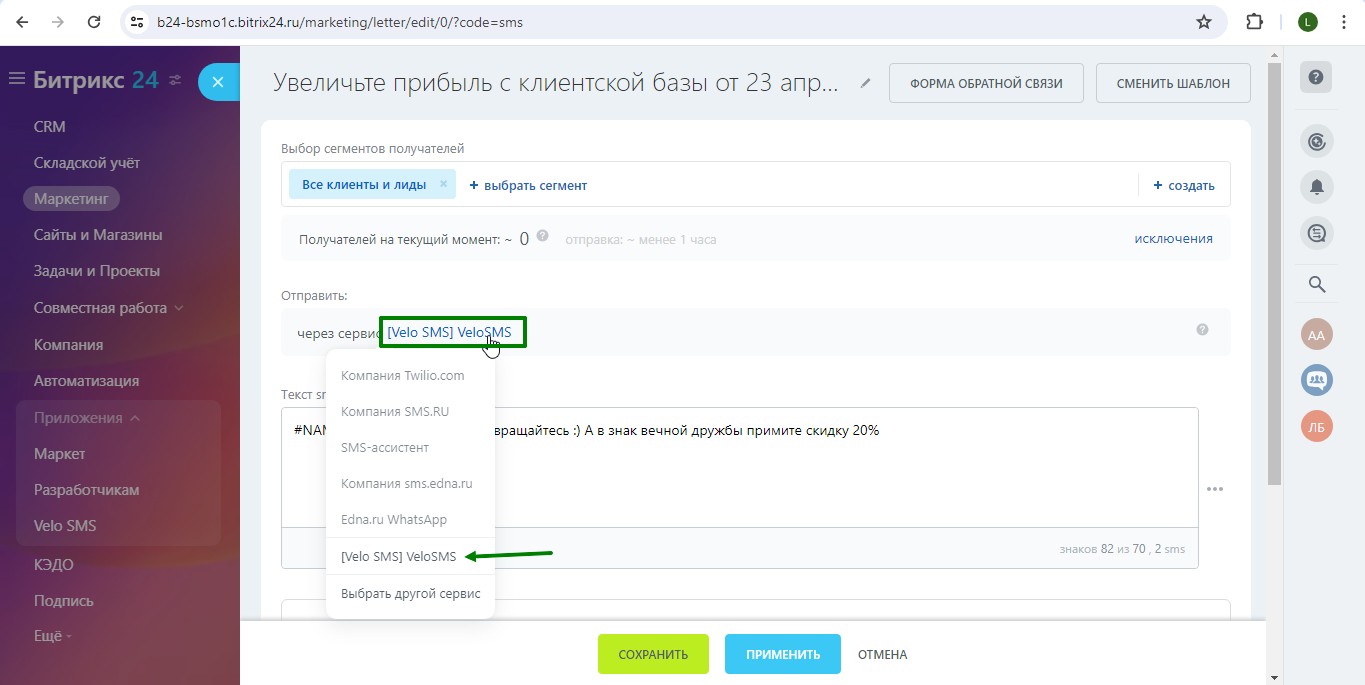This screenshot has height=685, width=1365.
Task: Open the [Velo SMS] VeloSMS service dropdown
Action: (449, 333)
